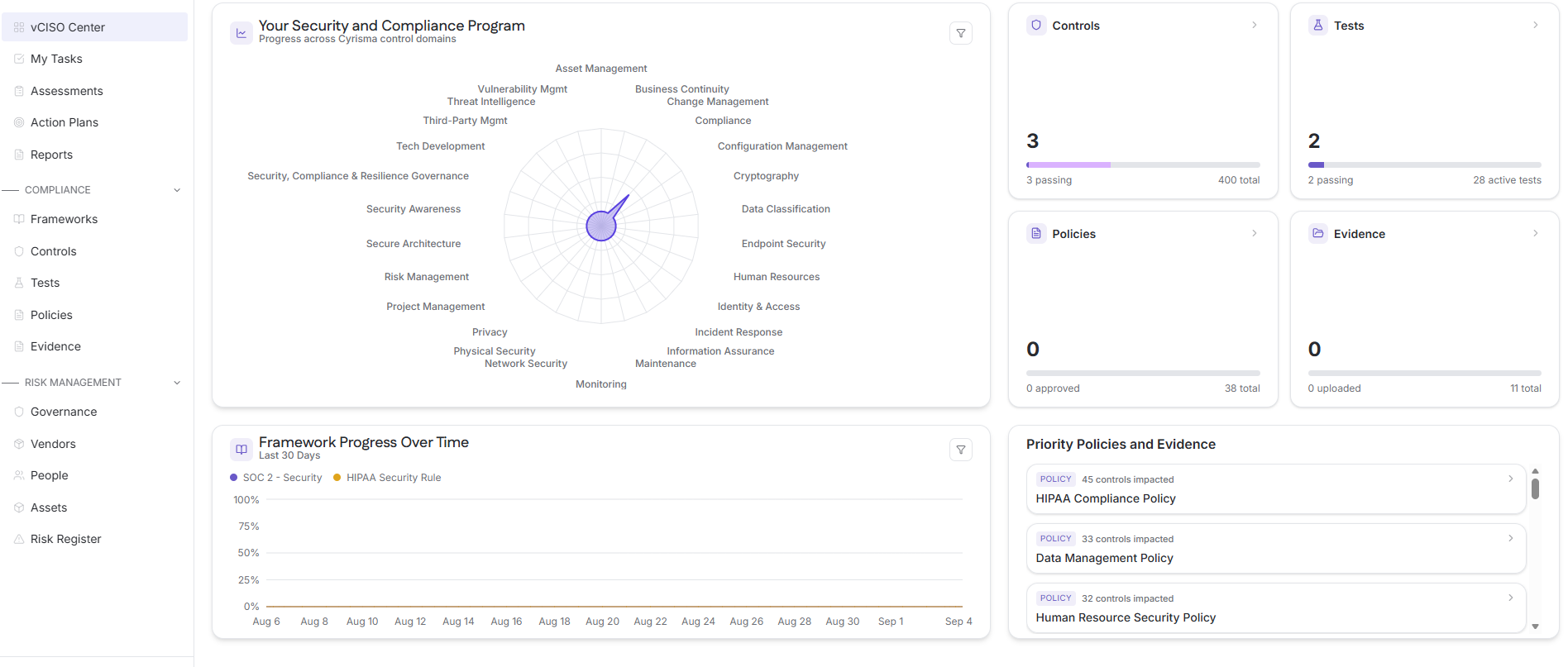Click the vCISO Center grid icon

[19, 27]
